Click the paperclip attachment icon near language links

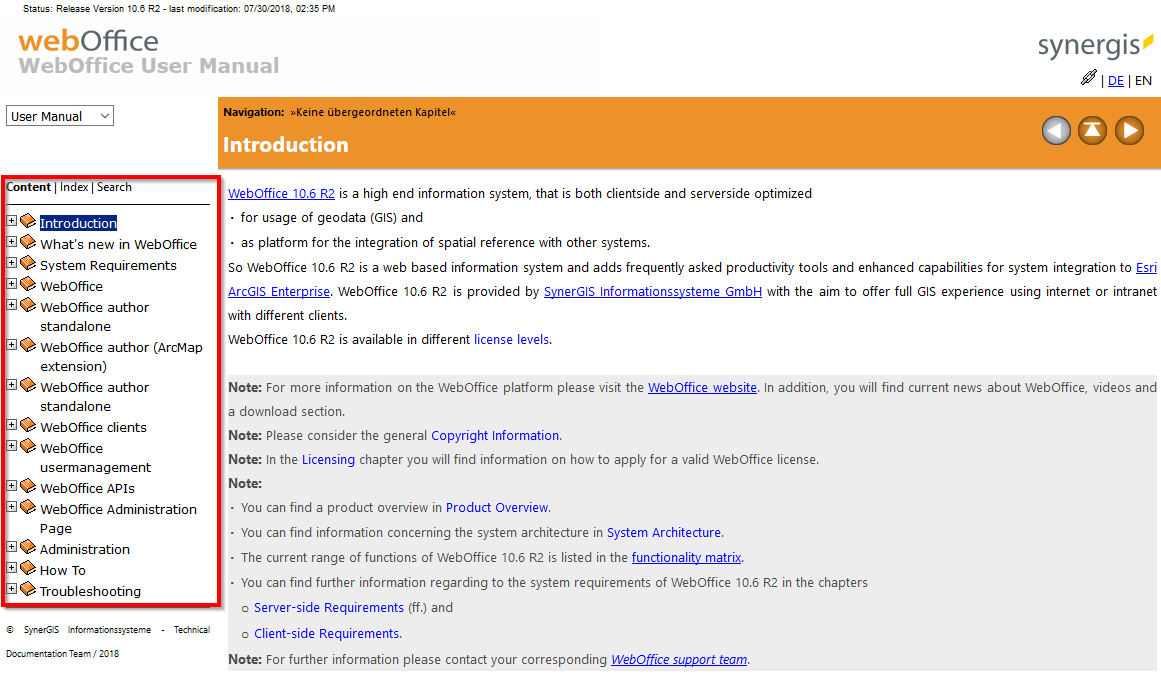1089,77
